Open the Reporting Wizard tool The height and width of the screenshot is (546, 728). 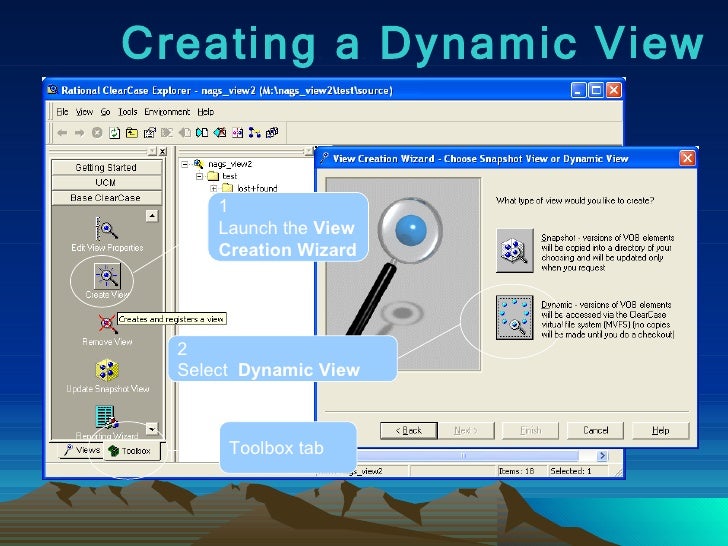coord(106,422)
